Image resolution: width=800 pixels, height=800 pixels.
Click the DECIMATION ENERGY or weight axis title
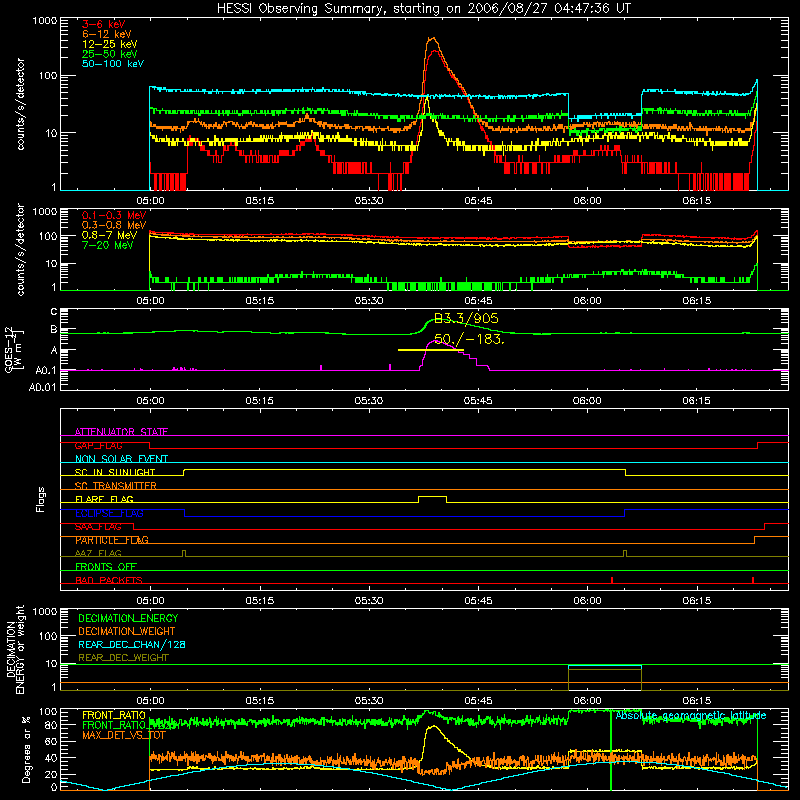point(15,649)
